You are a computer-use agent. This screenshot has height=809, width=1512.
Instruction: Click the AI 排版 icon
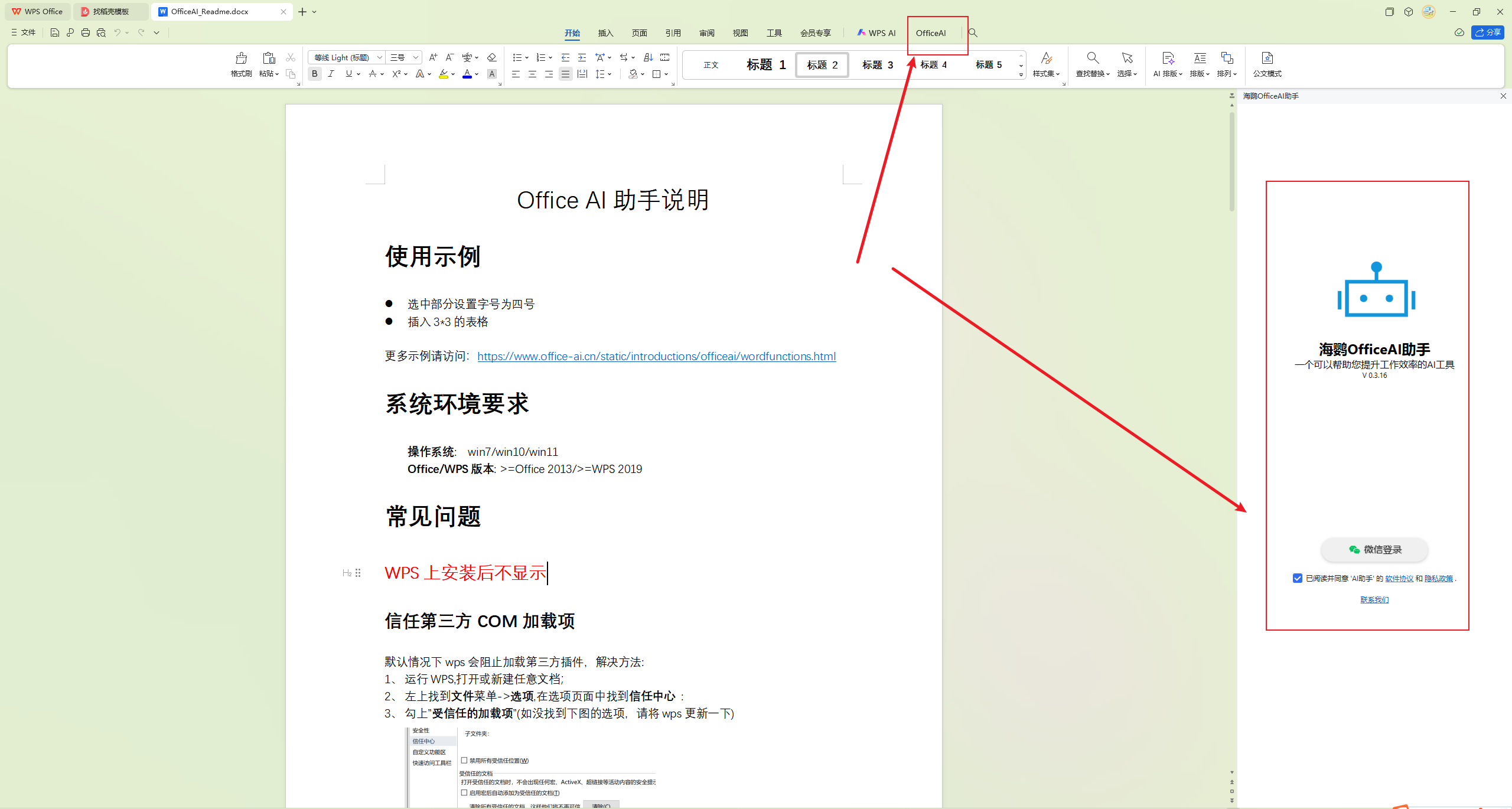coord(1168,63)
